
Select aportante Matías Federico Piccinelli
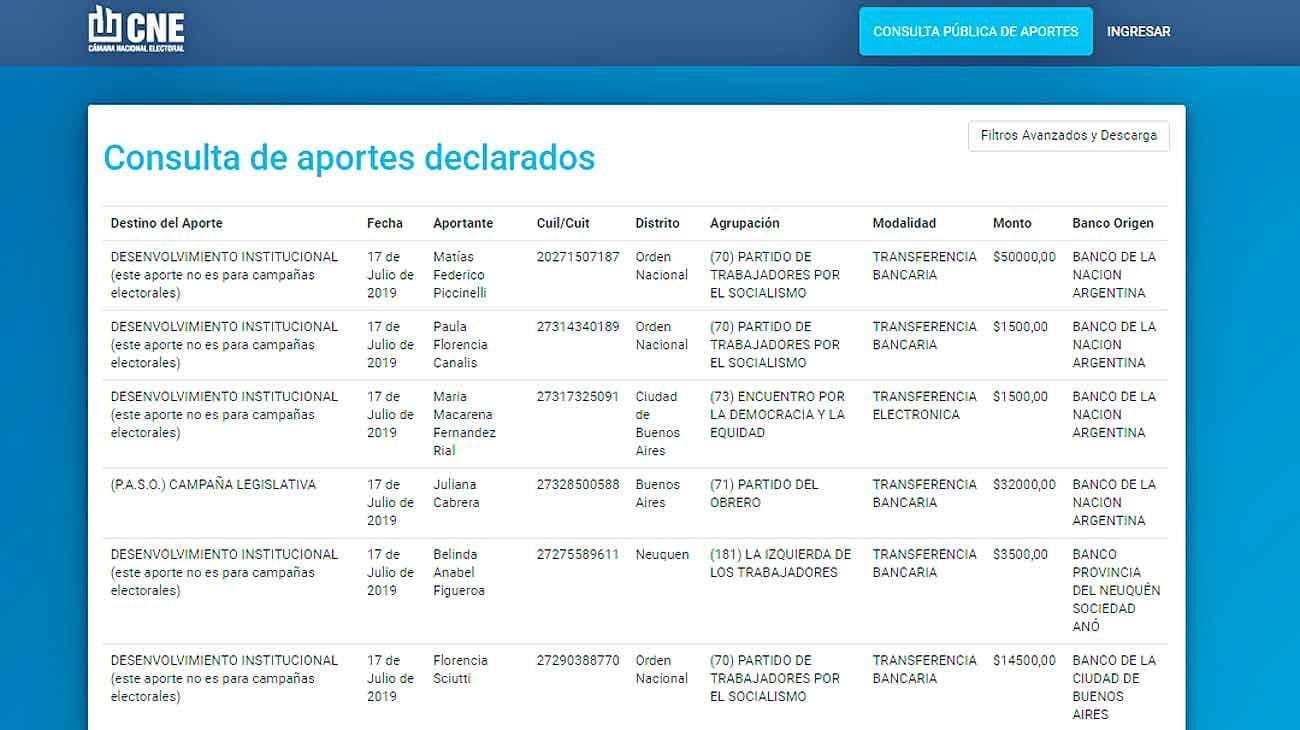point(459,275)
